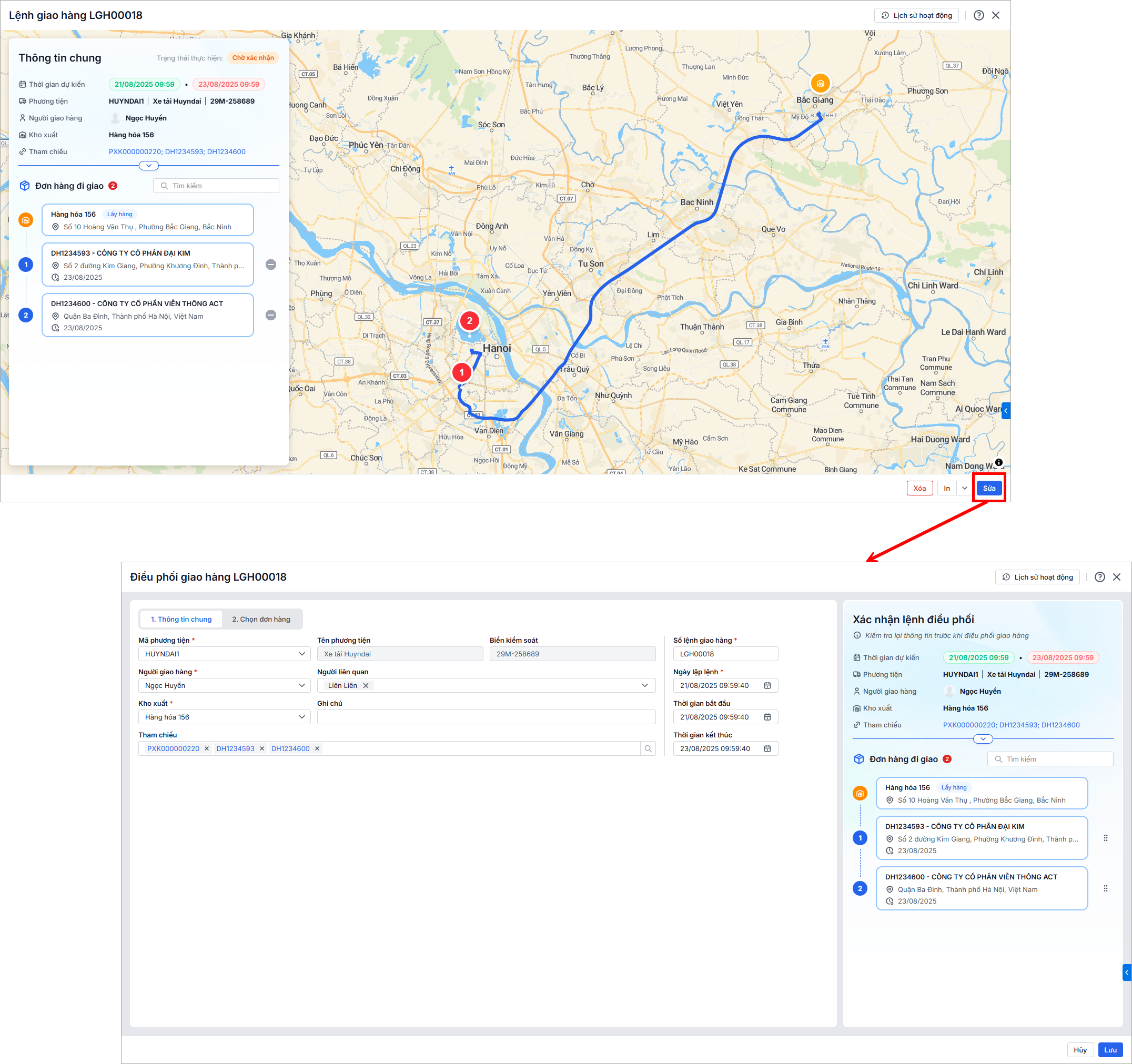Click red stop marker 2 on map

pyautogui.click(x=469, y=321)
